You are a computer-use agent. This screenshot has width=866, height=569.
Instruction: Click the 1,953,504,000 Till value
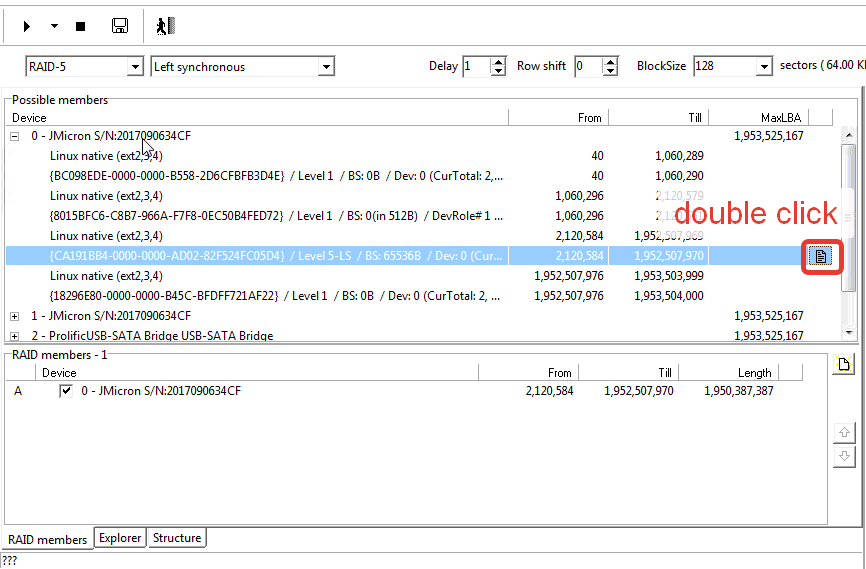[x=668, y=296]
